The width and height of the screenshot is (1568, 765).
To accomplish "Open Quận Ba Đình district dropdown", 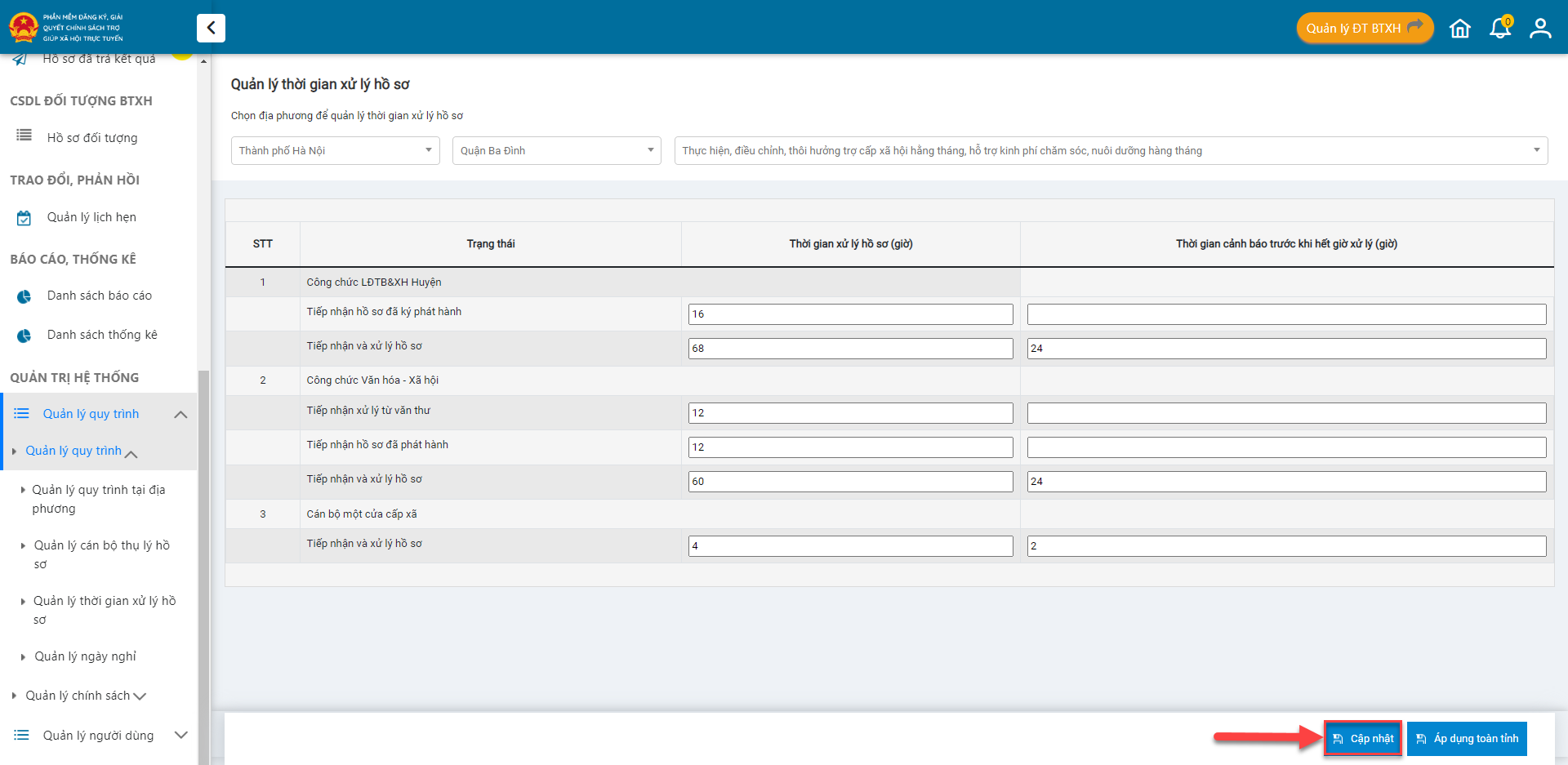I will coord(556,151).
